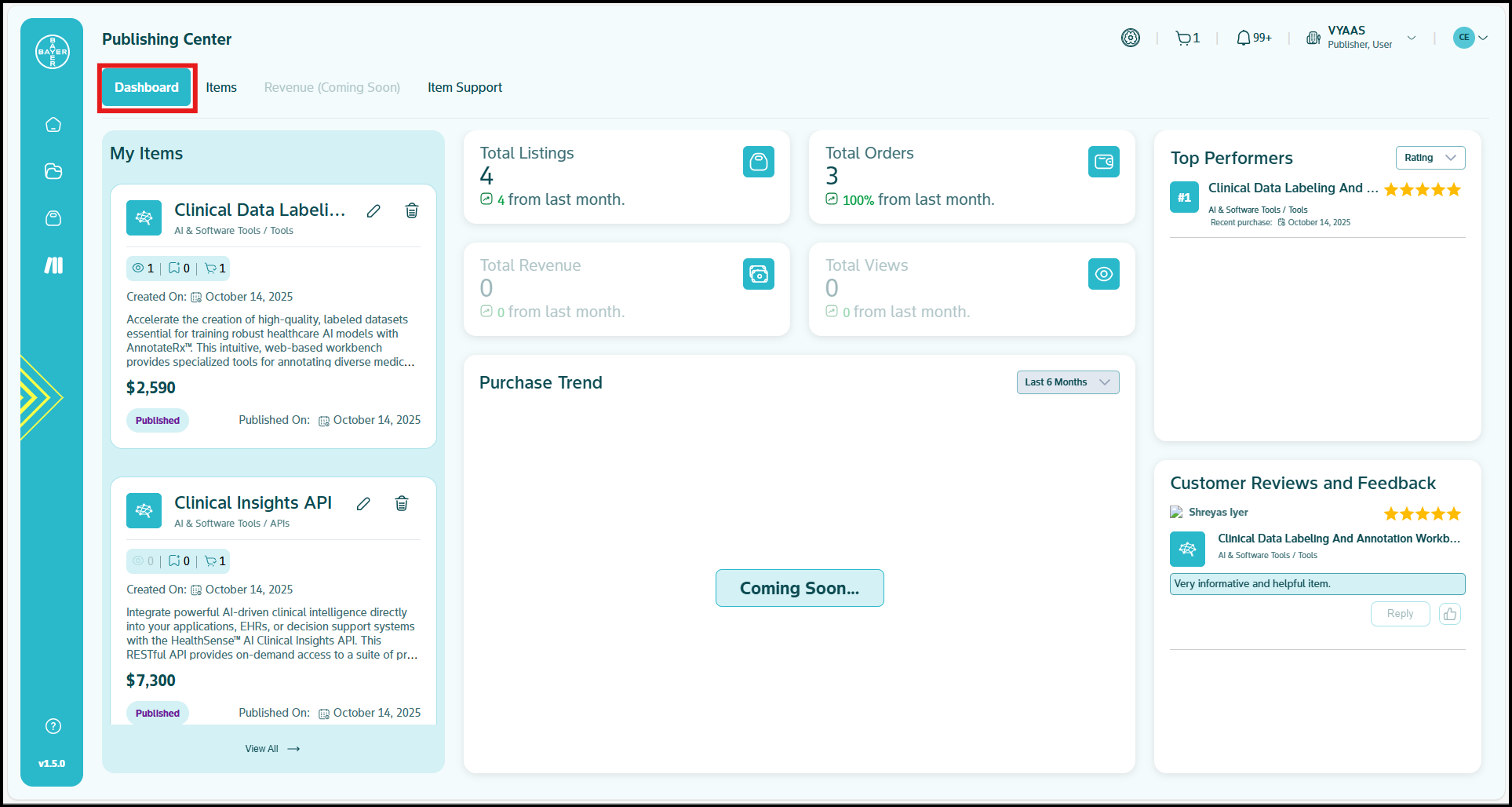This screenshot has width=1512, height=807.
Task: Expand the Rating sort dropdown
Action: click(x=1430, y=158)
